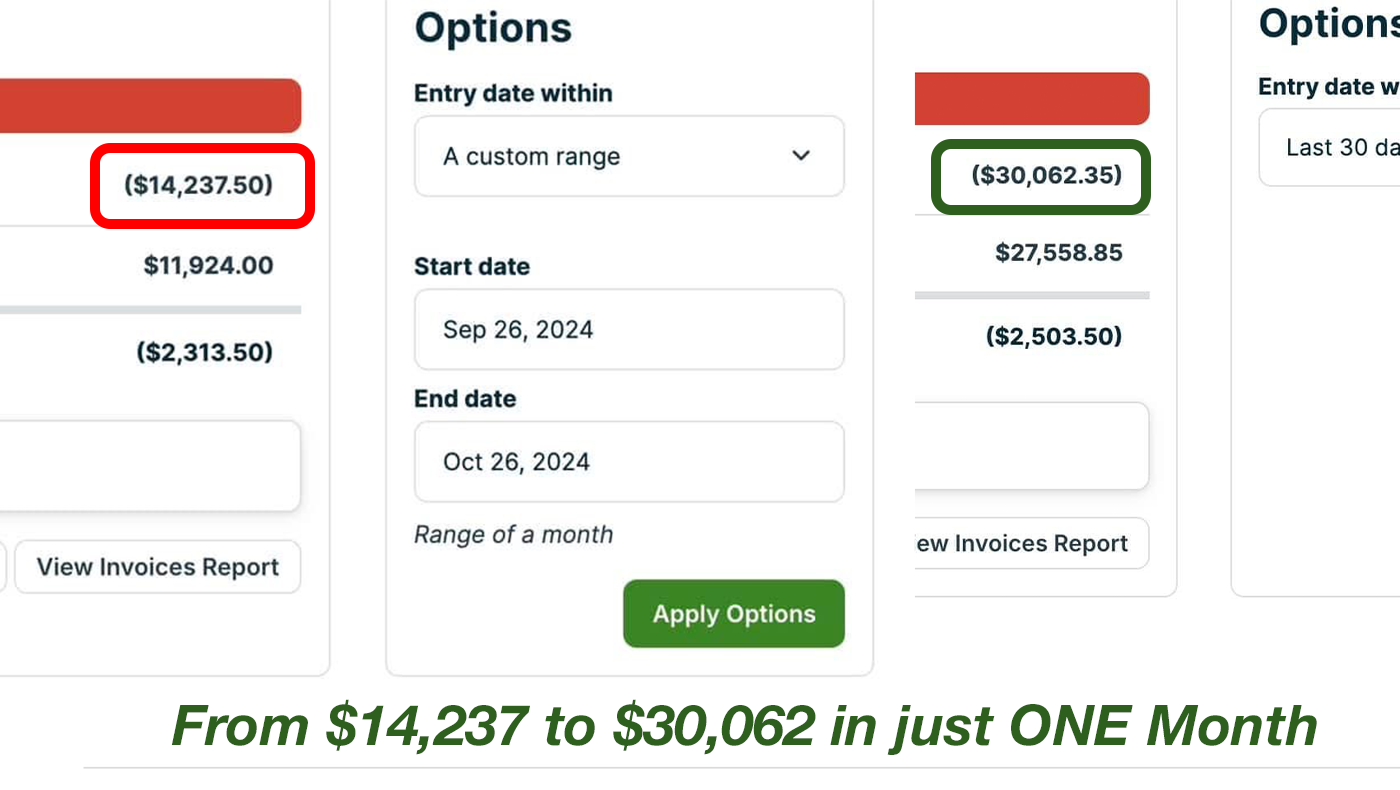Open the partially visible 'Last 30' date dropdown
Image resolution: width=1400 pixels, height=790 pixels.
(x=1330, y=148)
